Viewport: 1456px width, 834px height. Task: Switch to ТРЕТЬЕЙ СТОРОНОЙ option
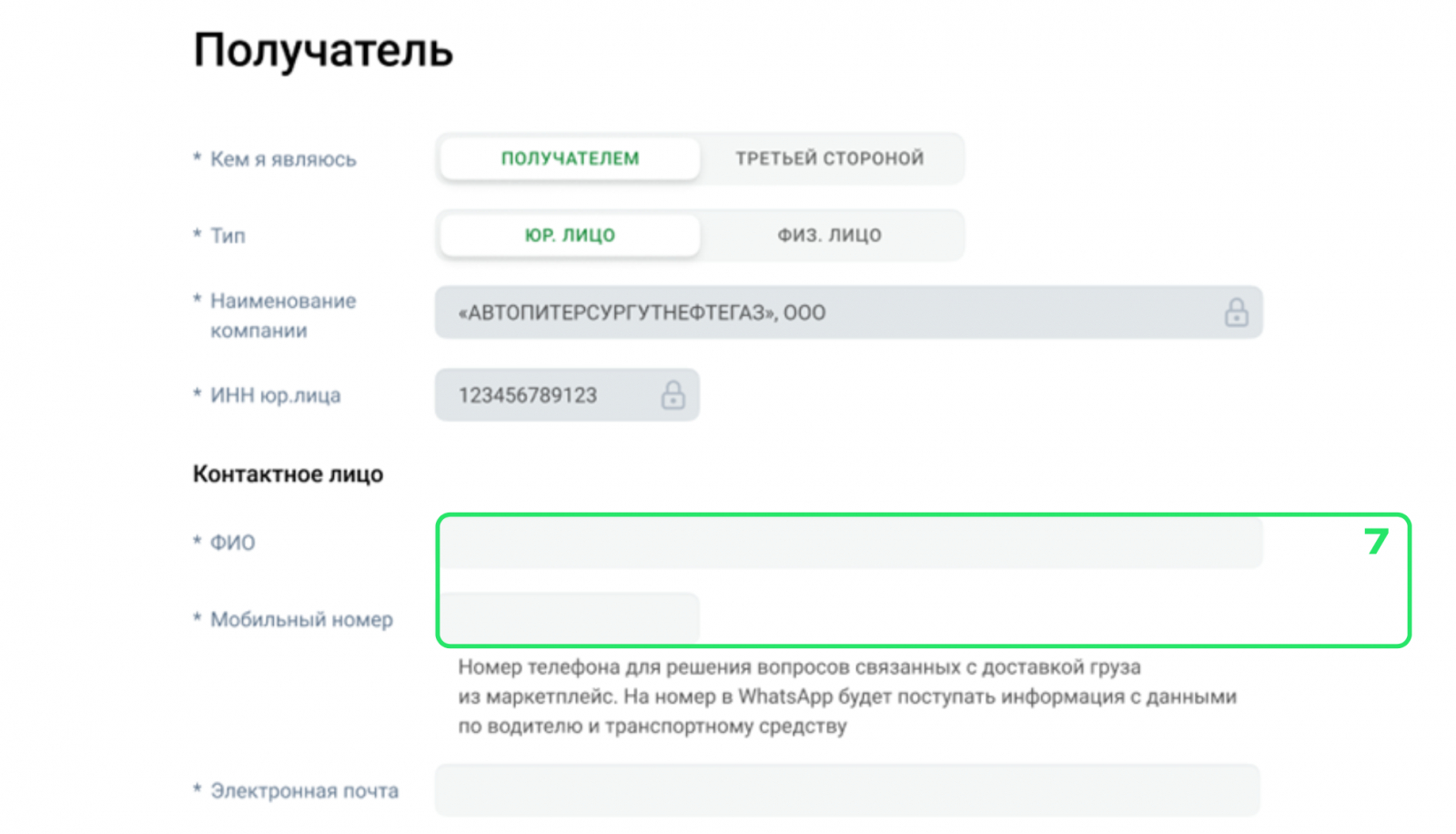pyautogui.click(x=829, y=158)
